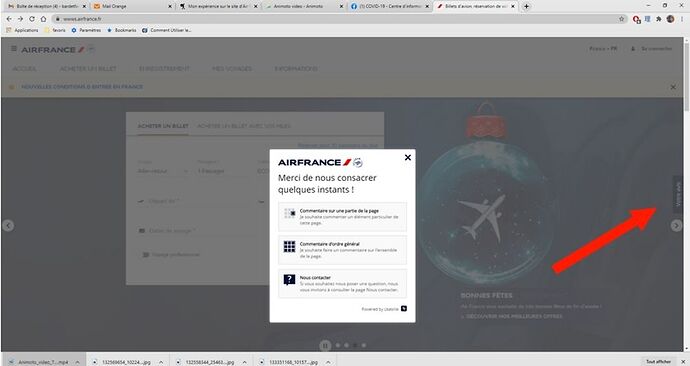Viewport: 690px width, 366px height.
Task: Click the AIRFRANCE logo in page header
Action: (x=52, y=50)
